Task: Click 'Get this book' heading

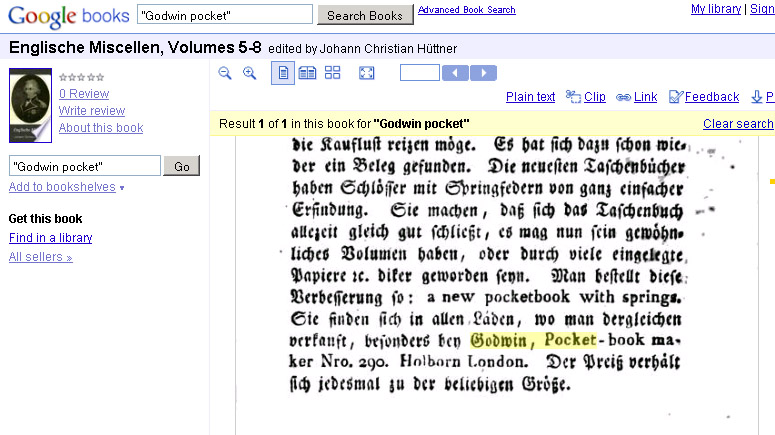Action: [45, 218]
